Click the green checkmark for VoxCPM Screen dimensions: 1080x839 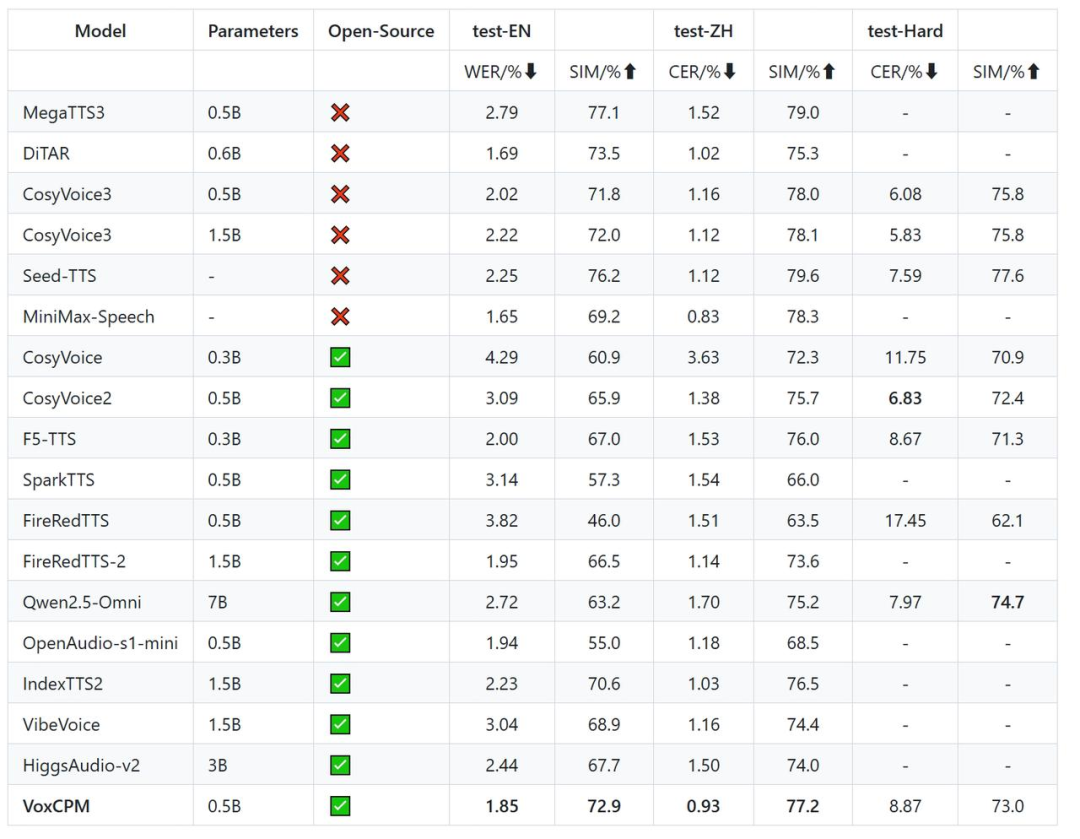tap(340, 805)
